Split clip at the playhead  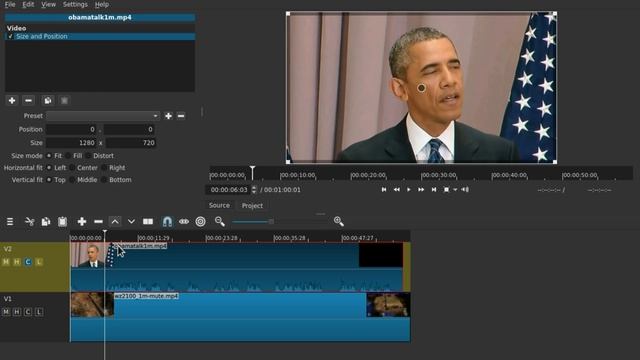148,222
